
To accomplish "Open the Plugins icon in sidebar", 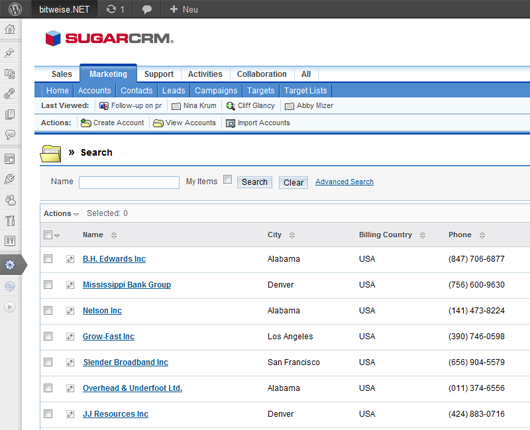I will point(10,179).
